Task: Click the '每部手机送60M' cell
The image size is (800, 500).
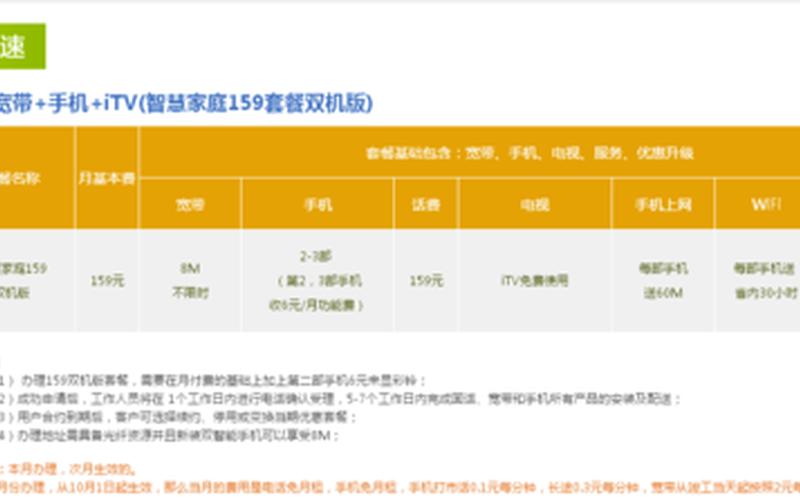Action: point(663,281)
